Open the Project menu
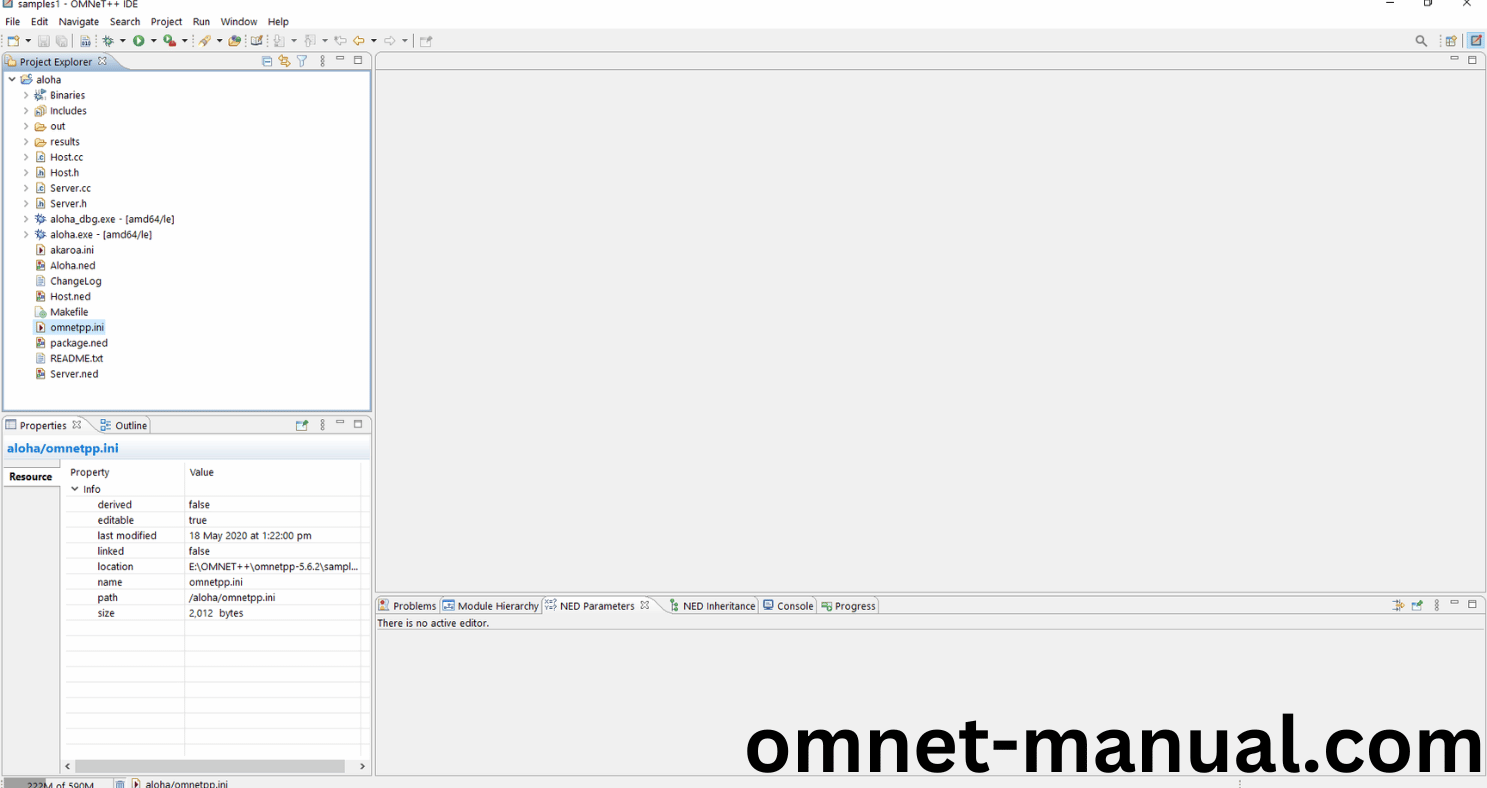Image resolution: width=1487 pixels, height=788 pixels. 167,21
